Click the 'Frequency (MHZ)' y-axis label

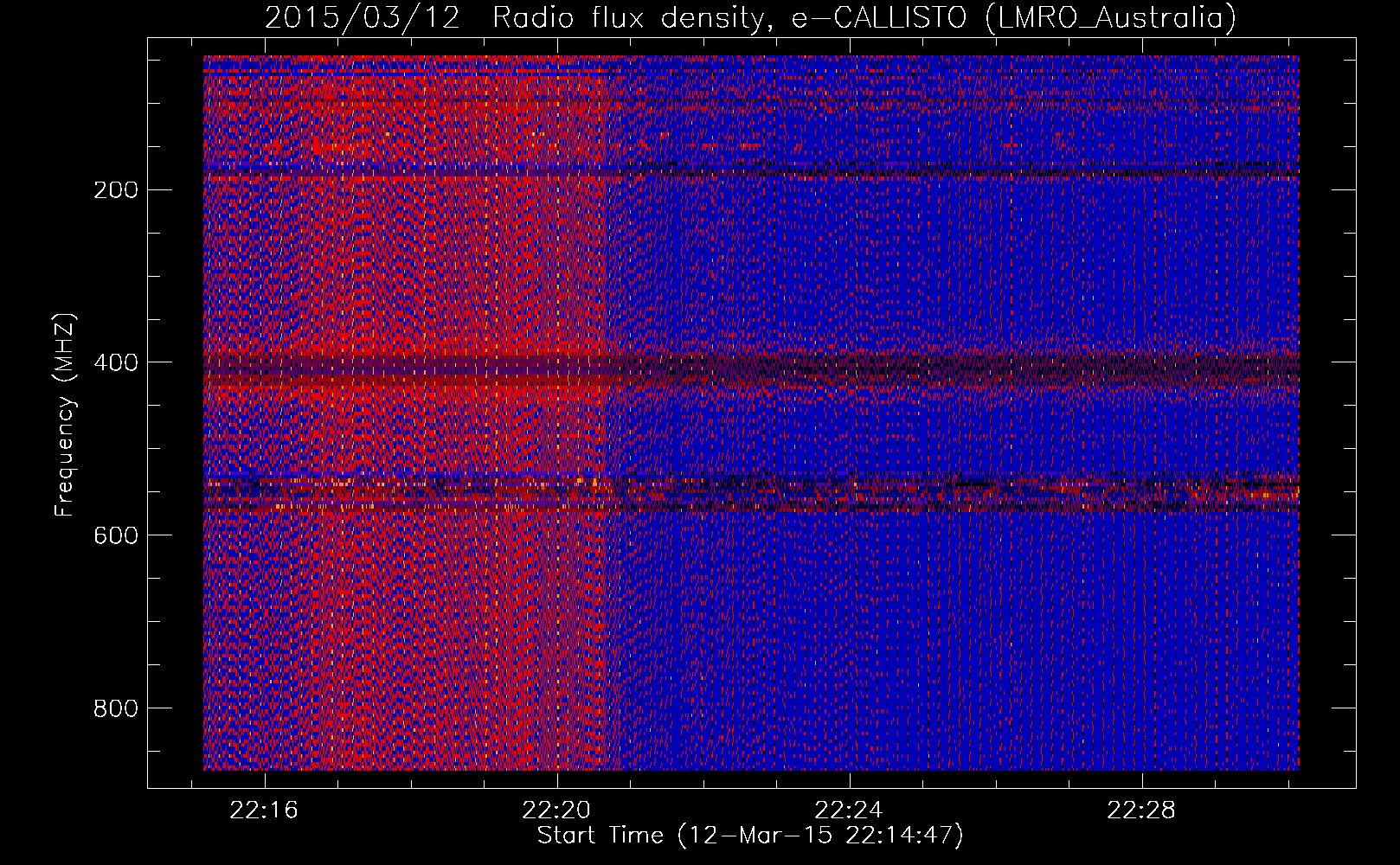click(65, 415)
